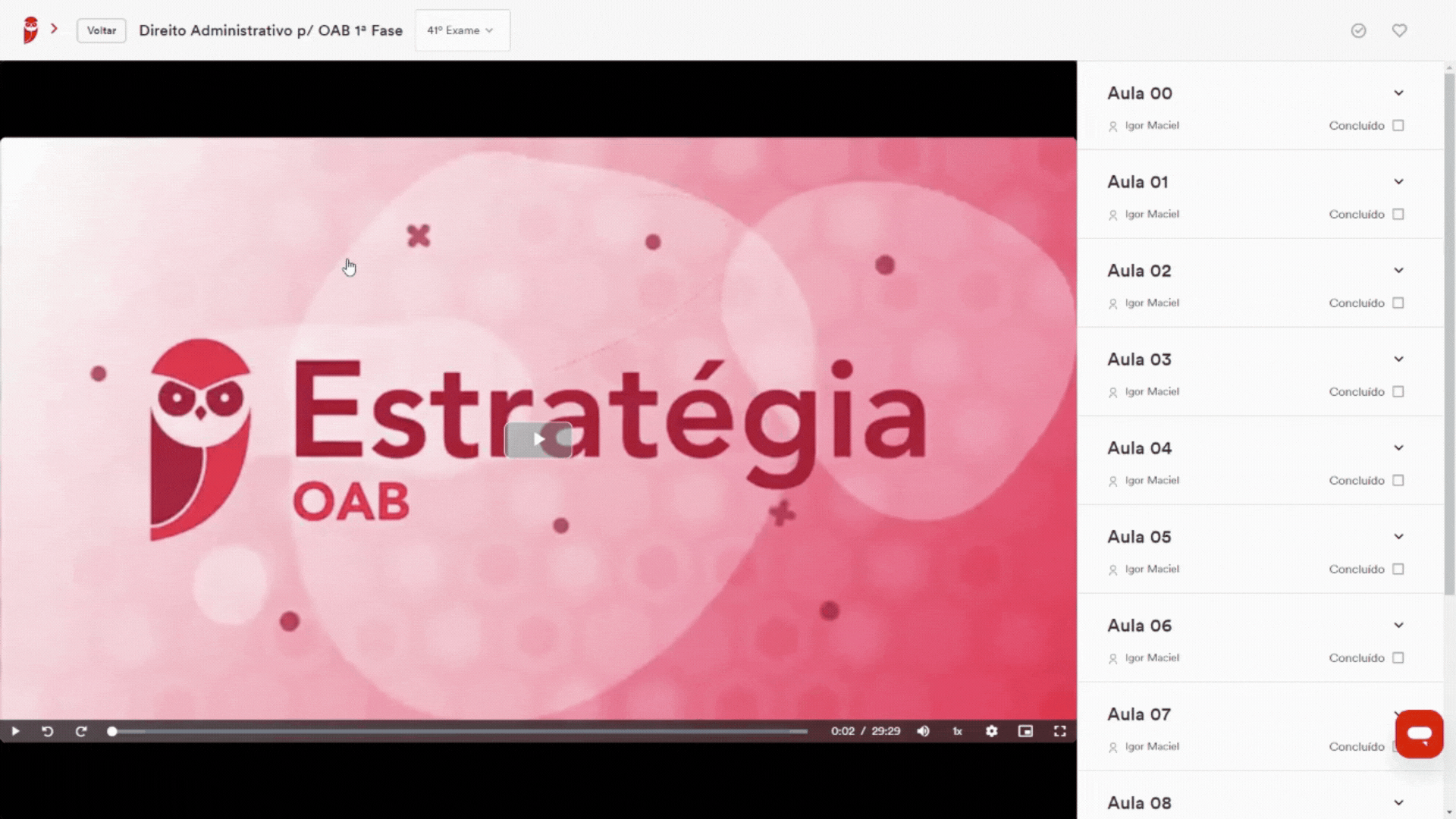Select the Aula 03 lesson title
1456x819 pixels.
(1139, 359)
